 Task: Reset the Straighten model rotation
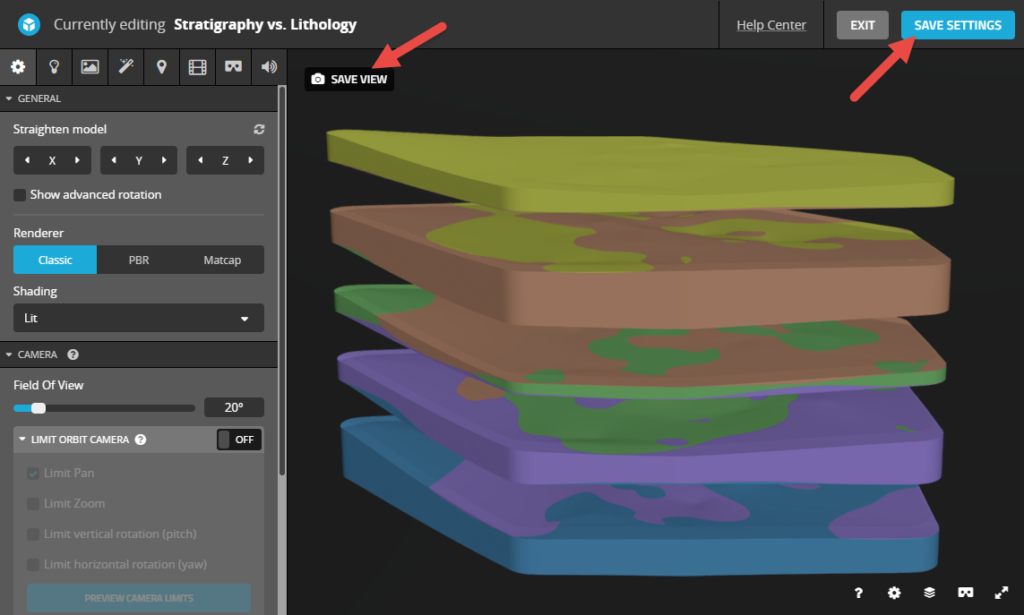click(259, 129)
